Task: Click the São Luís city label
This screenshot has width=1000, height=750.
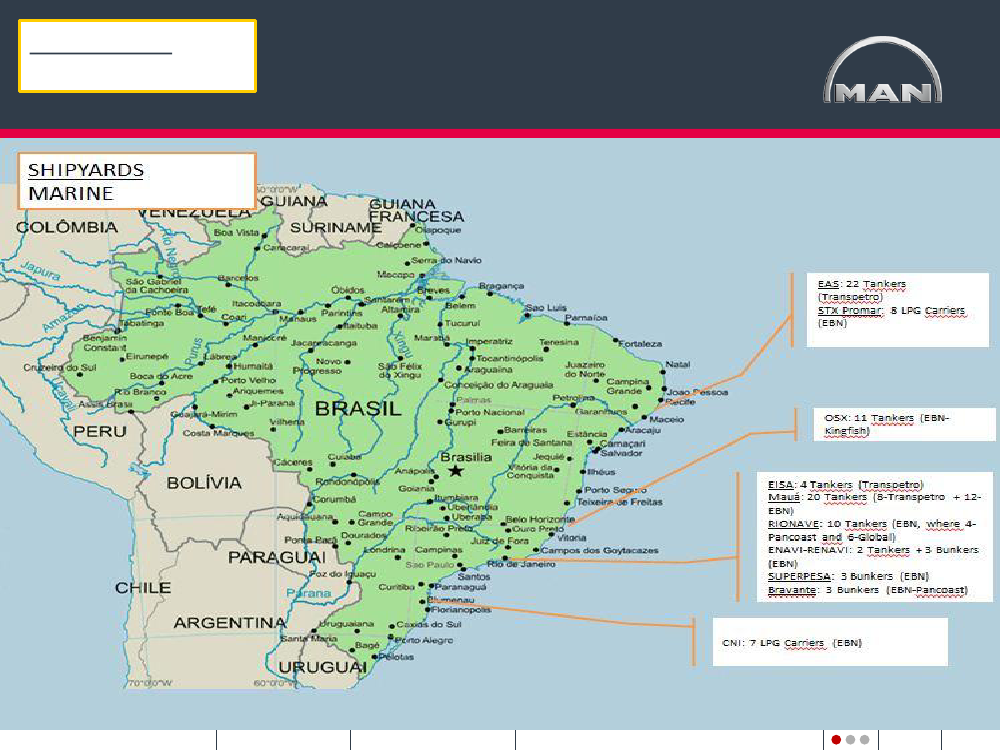Action: [x=546, y=308]
